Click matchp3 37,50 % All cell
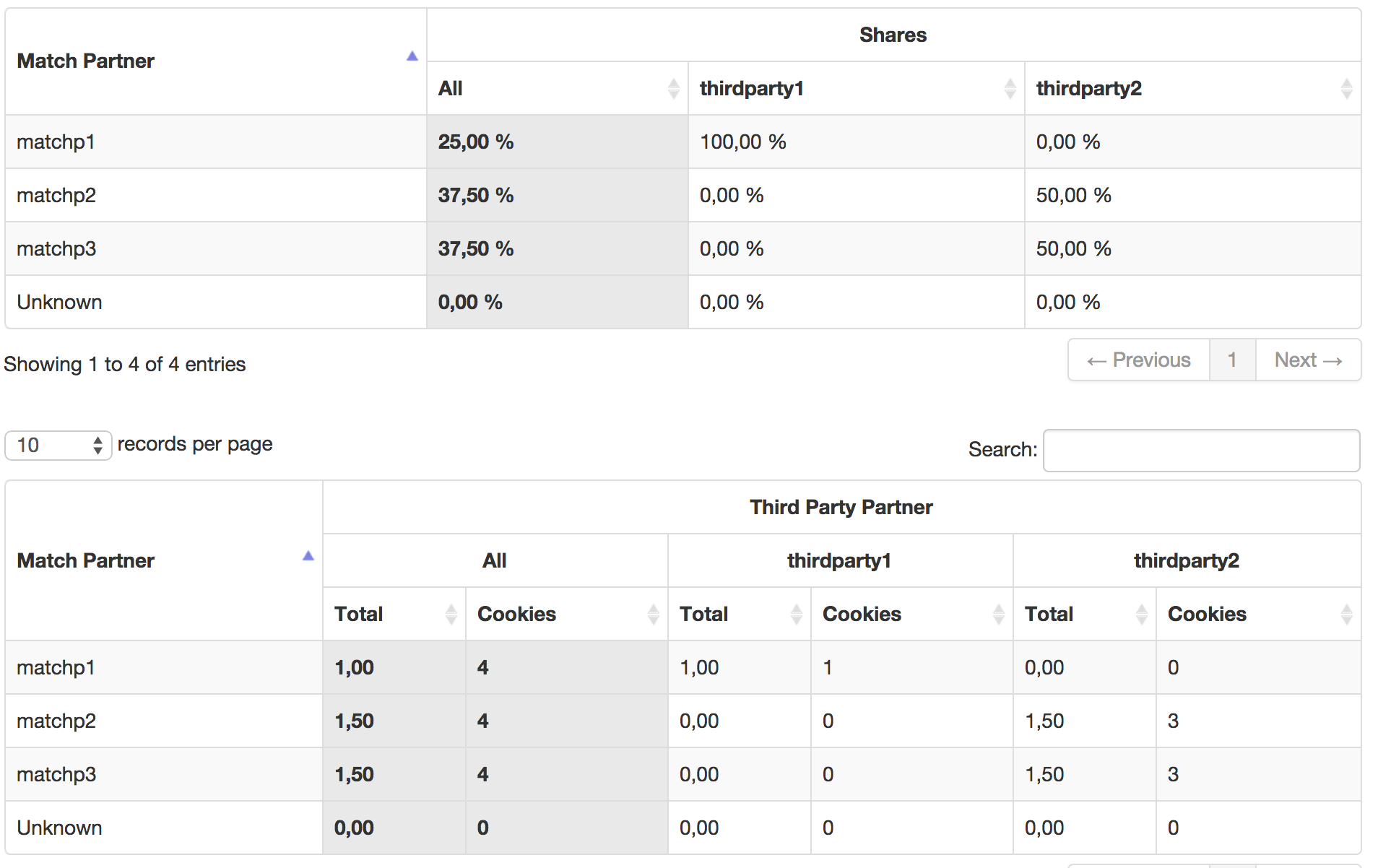The height and width of the screenshot is (868, 1378). coord(558,248)
